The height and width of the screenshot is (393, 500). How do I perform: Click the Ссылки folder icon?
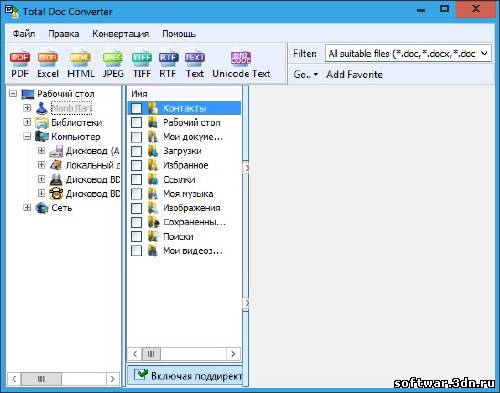point(153,180)
